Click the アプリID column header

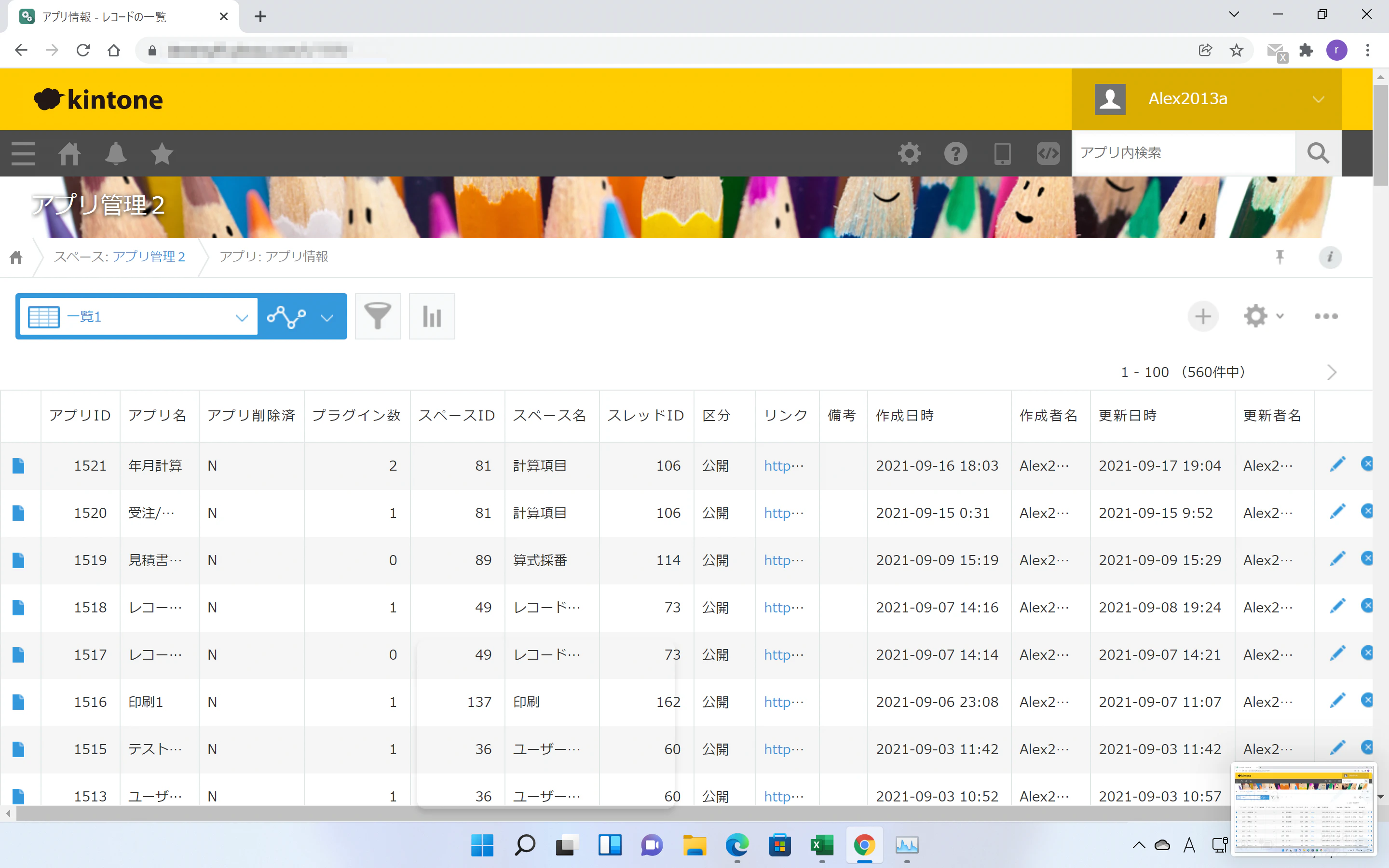pyautogui.click(x=80, y=416)
